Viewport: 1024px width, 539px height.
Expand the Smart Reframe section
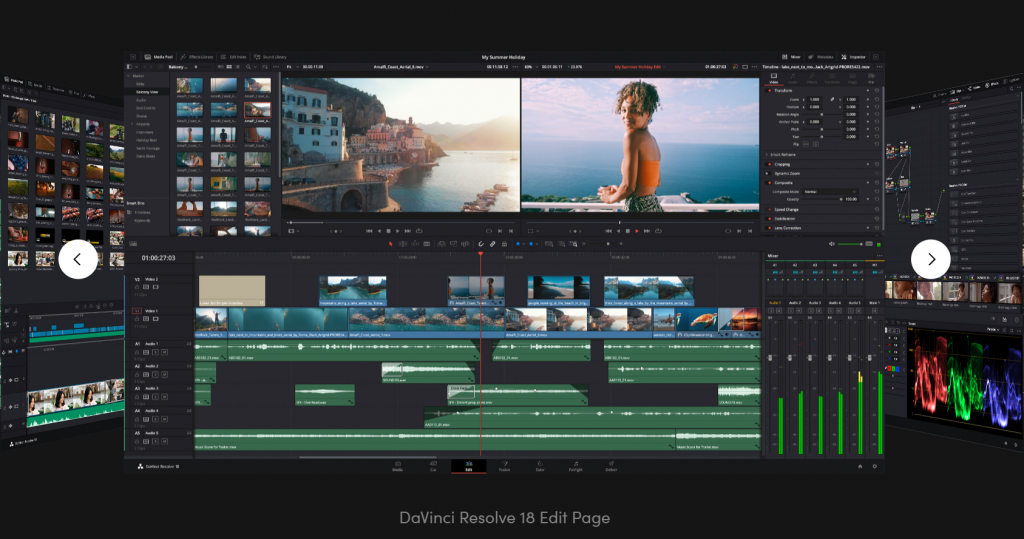(x=767, y=154)
